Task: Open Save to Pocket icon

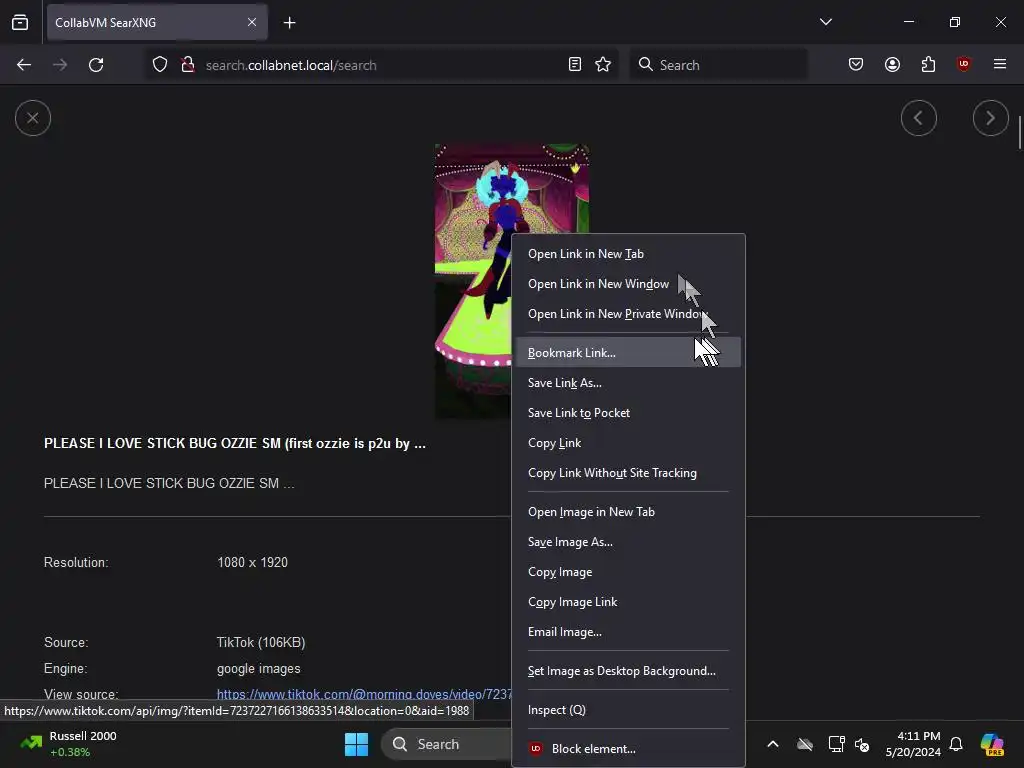Action: (x=856, y=65)
